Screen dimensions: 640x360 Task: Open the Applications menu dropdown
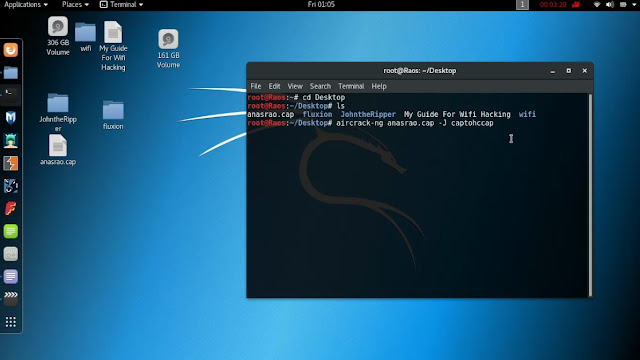tap(26, 4)
